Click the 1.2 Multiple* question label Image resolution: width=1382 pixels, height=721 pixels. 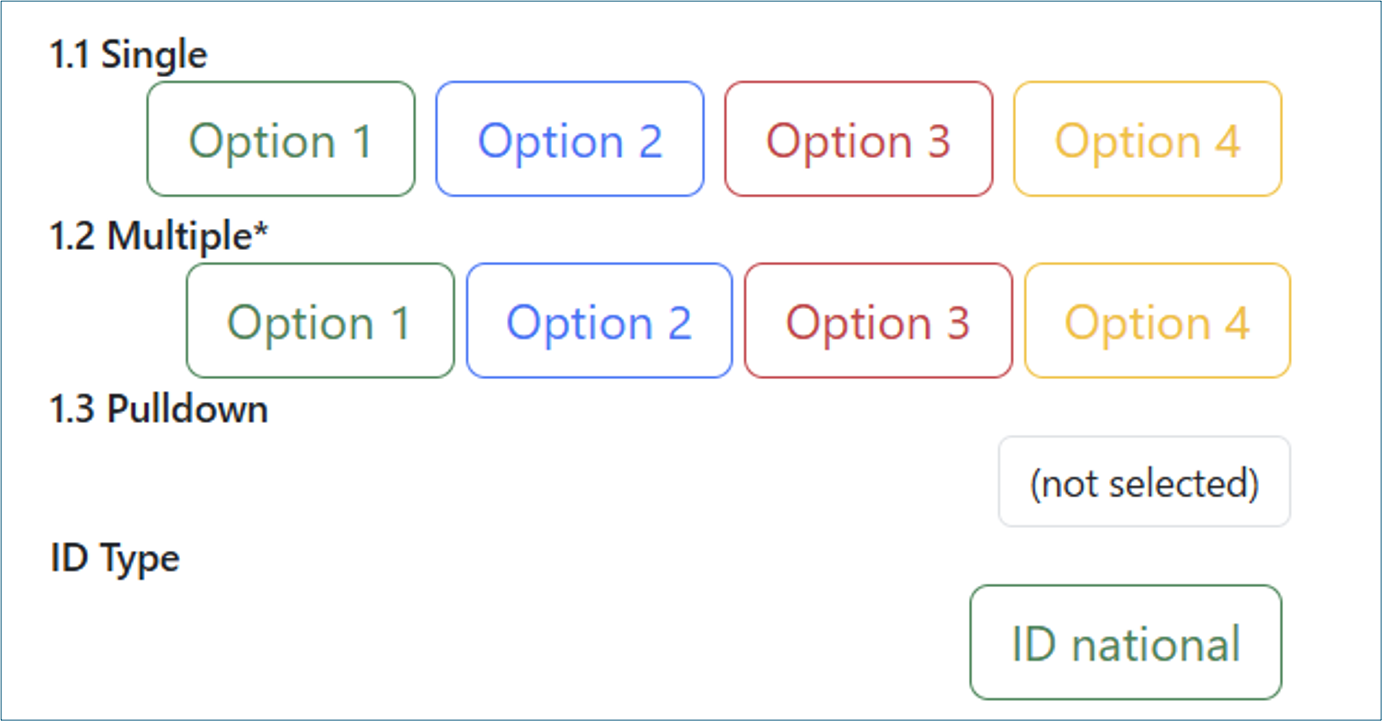pyautogui.click(x=160, y=236)
